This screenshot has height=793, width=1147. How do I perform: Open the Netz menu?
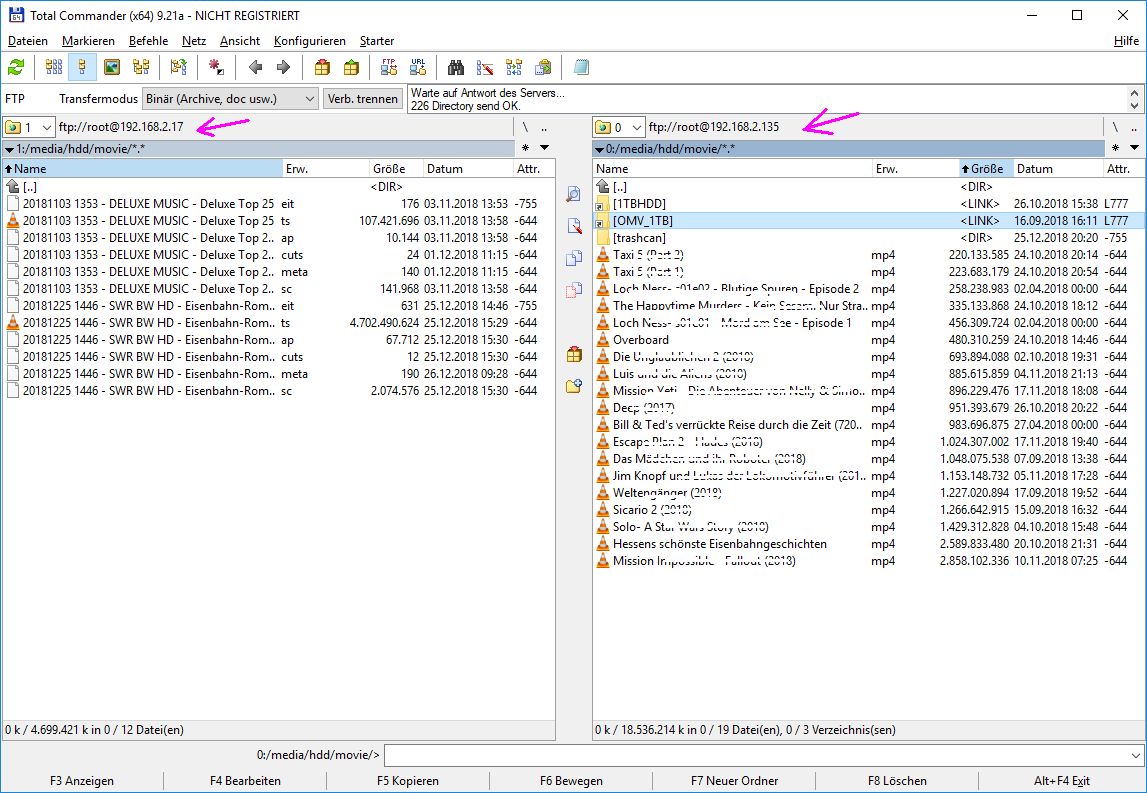click(x=194, y=41)
